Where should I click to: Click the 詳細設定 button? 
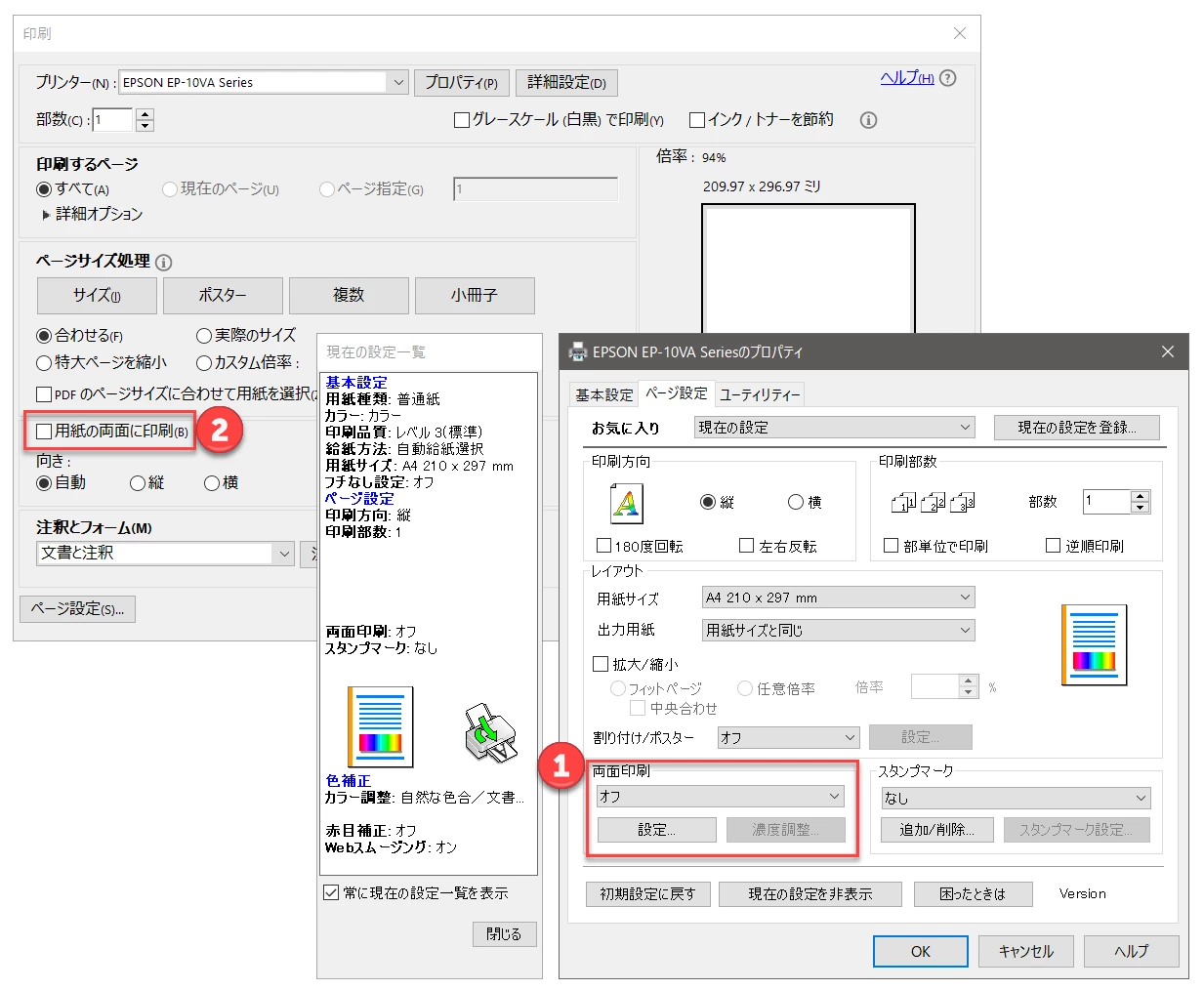click(x=566, y=83)
